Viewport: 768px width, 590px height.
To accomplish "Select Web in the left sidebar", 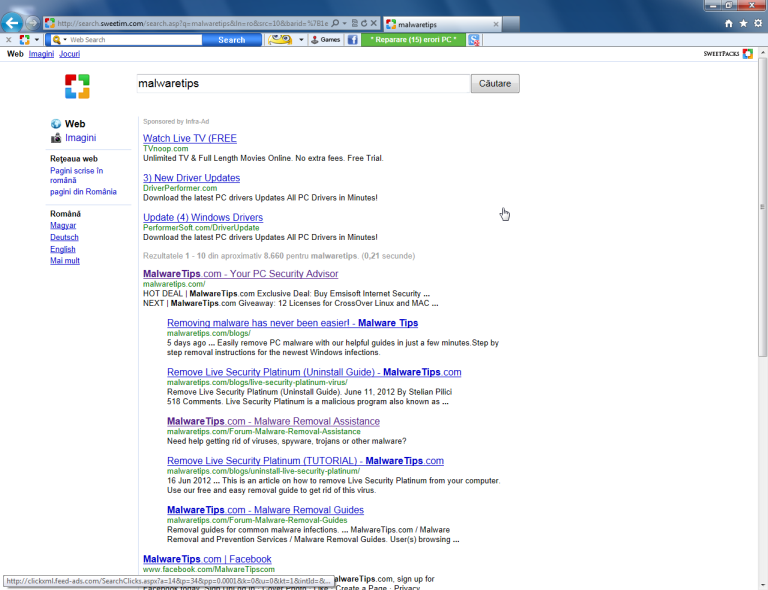I will pos(75,124).
